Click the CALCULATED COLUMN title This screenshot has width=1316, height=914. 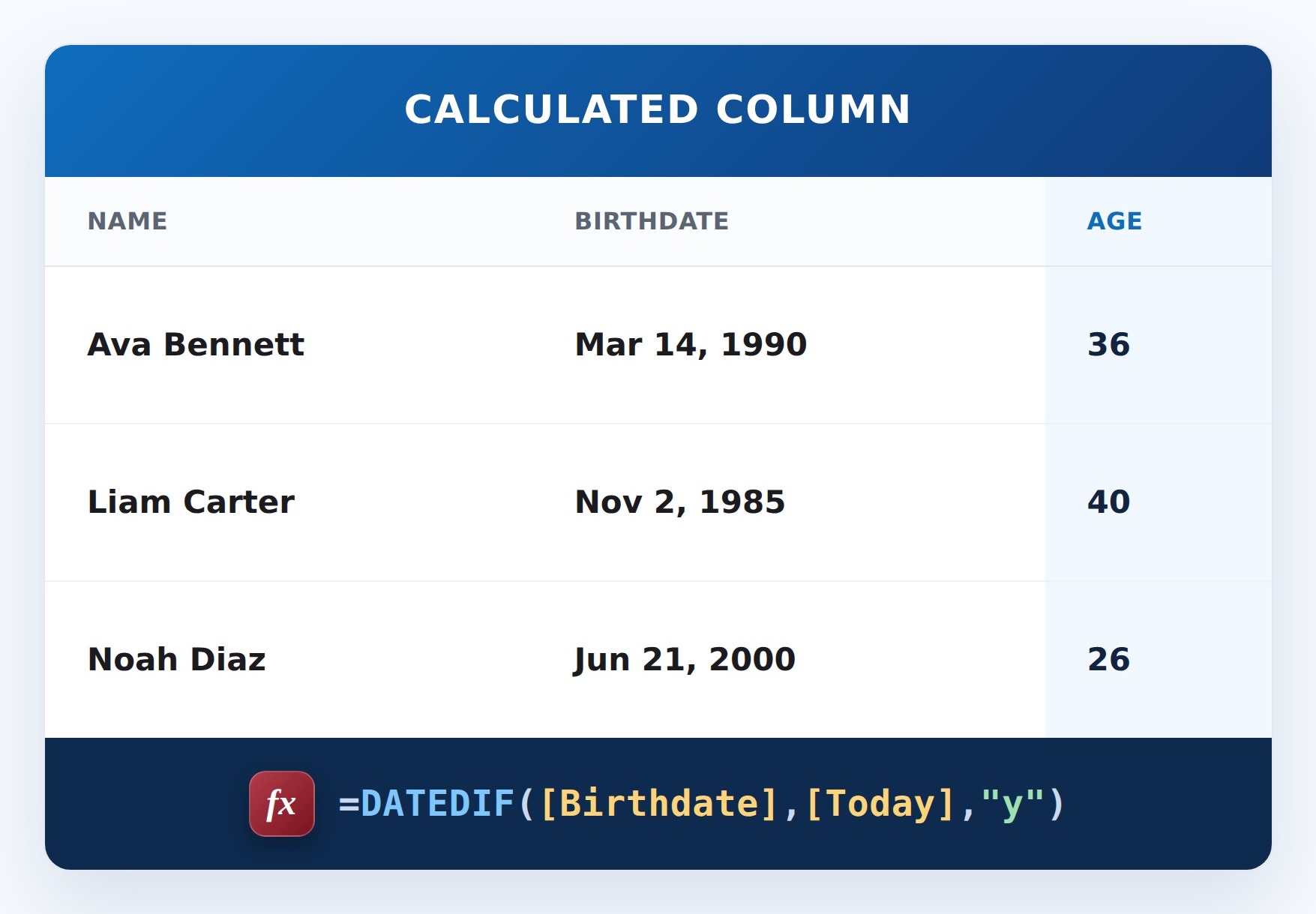click(x=658, y=109)
